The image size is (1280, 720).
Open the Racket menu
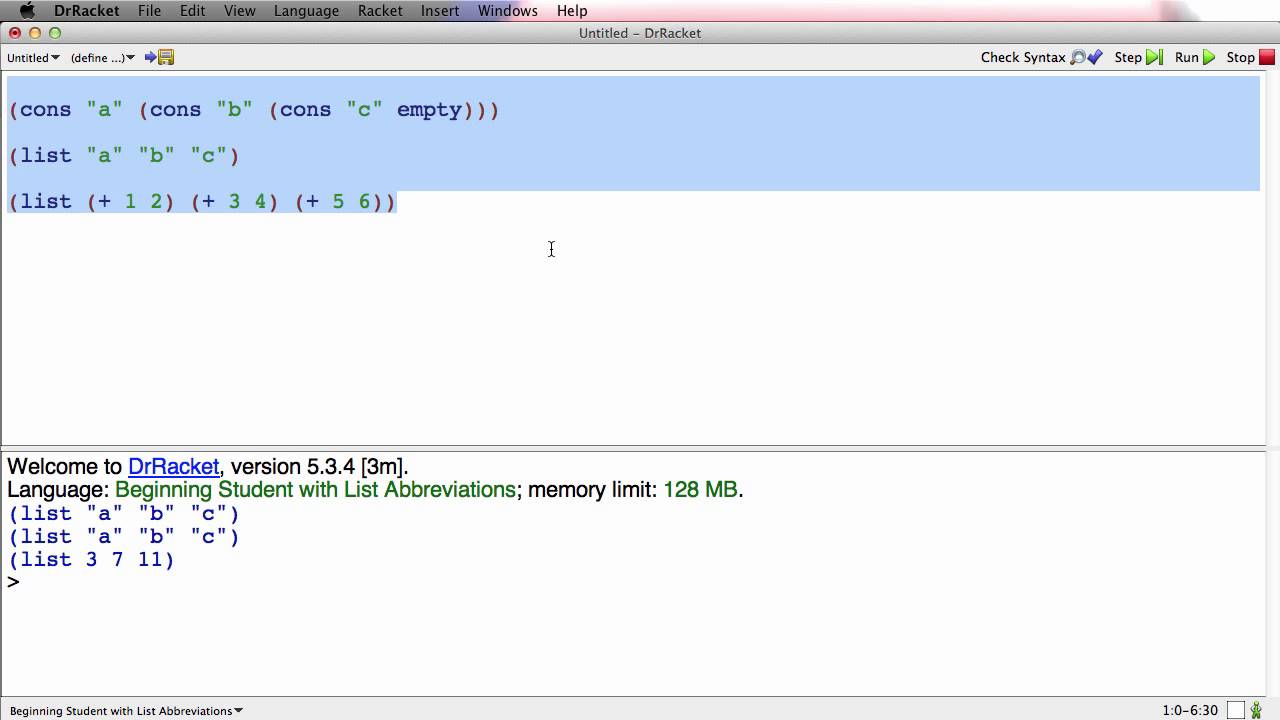point(380,11)
